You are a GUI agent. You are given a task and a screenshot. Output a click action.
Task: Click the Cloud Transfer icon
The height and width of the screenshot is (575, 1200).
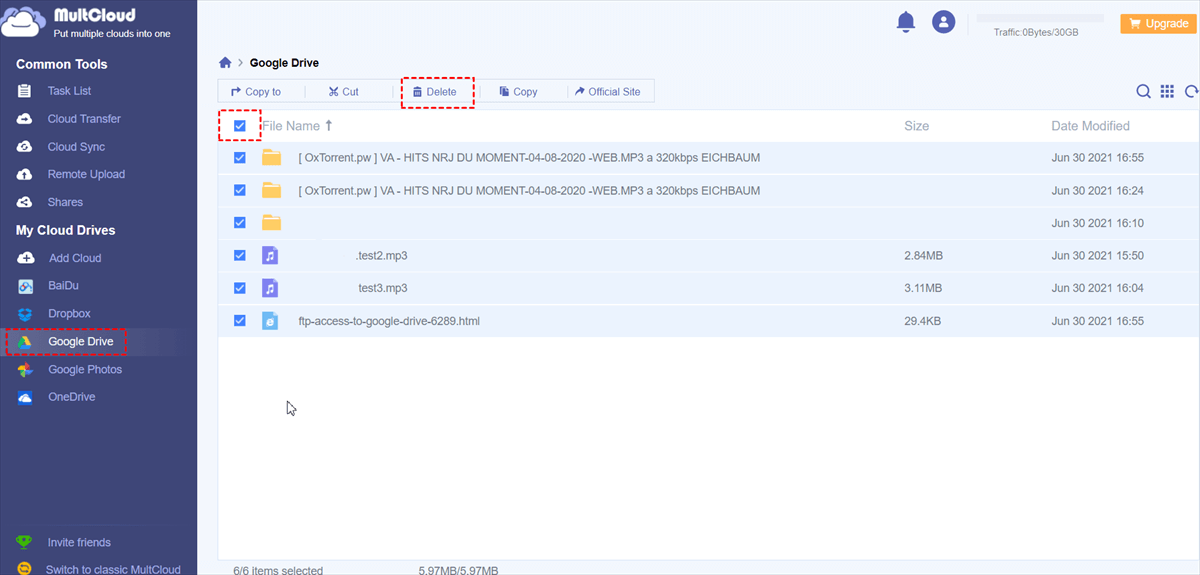click(26, 119)
